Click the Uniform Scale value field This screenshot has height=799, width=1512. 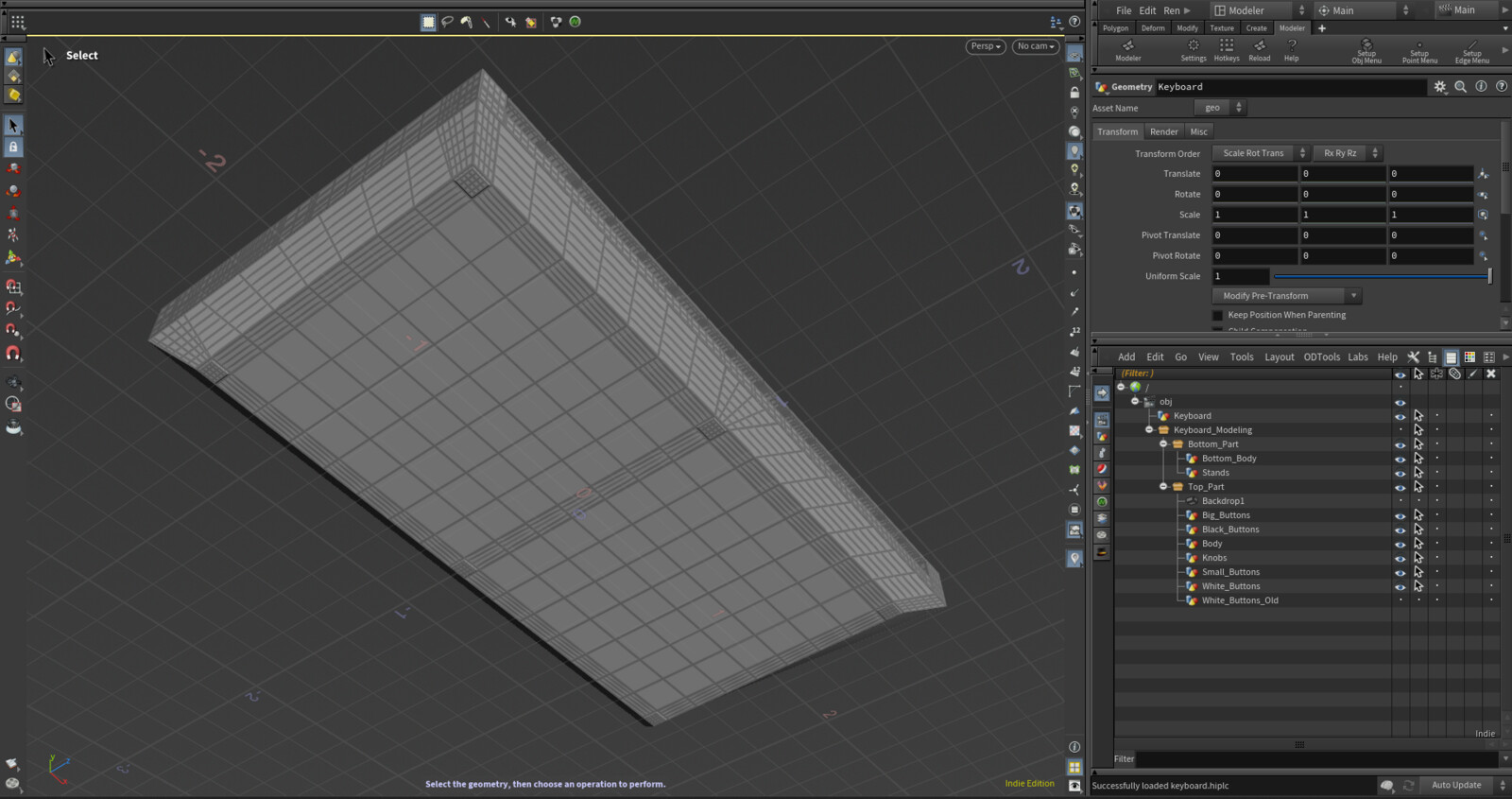(x=1240, y=276)
